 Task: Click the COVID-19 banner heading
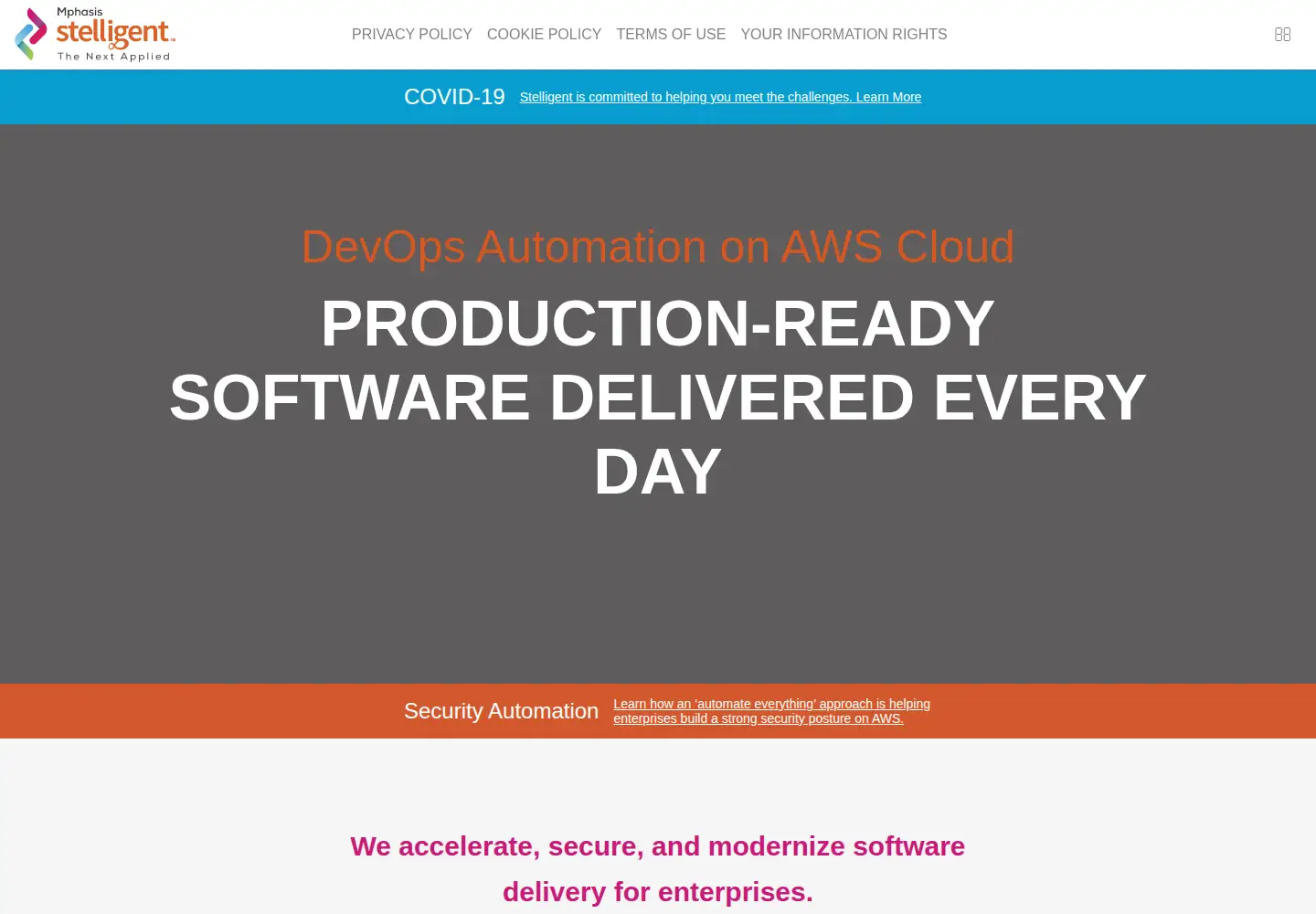pyautogui.click(x=454, y=97)
